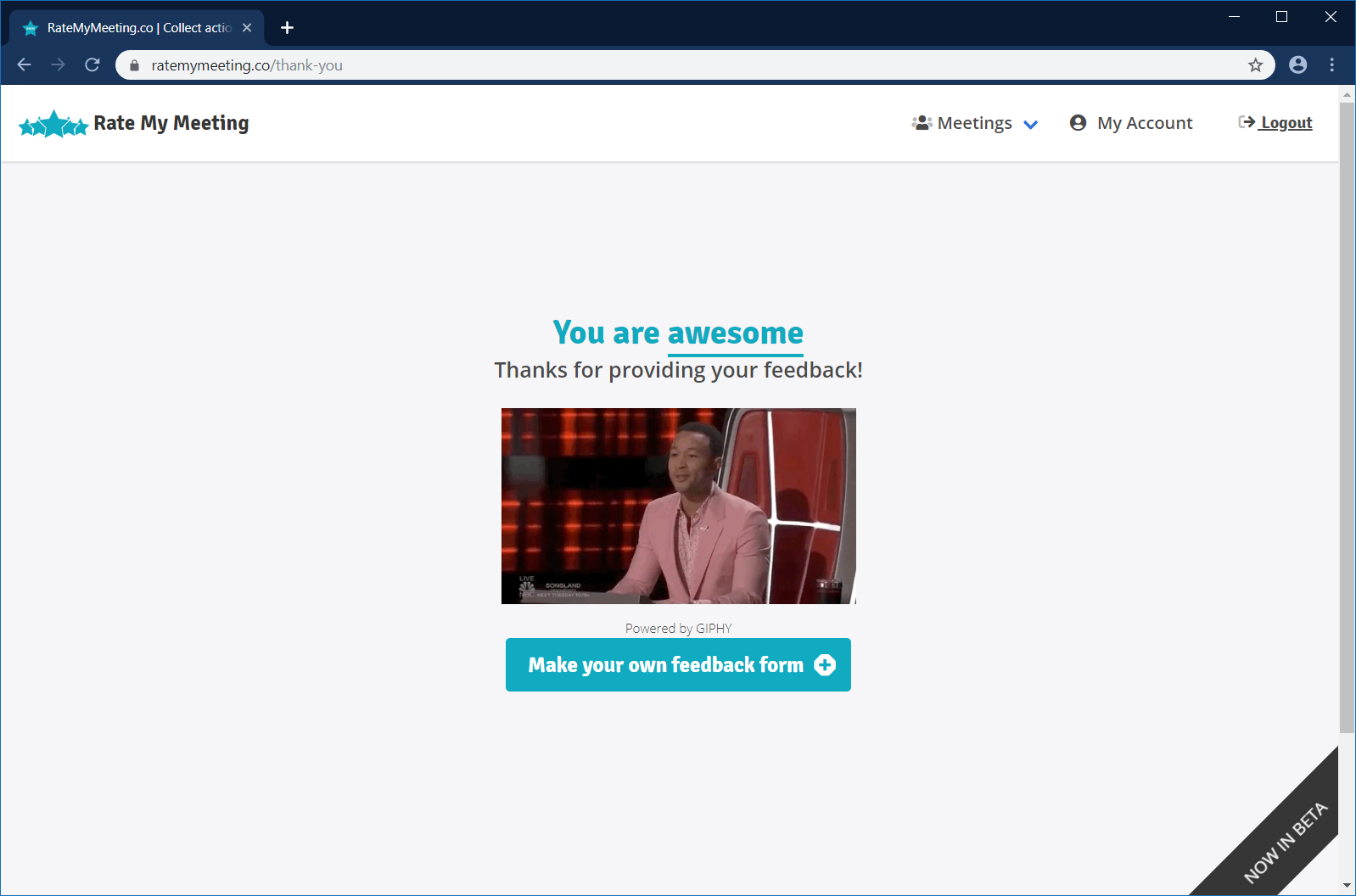Open My Account page
This screenshot has height=896, width=1356.
point(1131,124)
